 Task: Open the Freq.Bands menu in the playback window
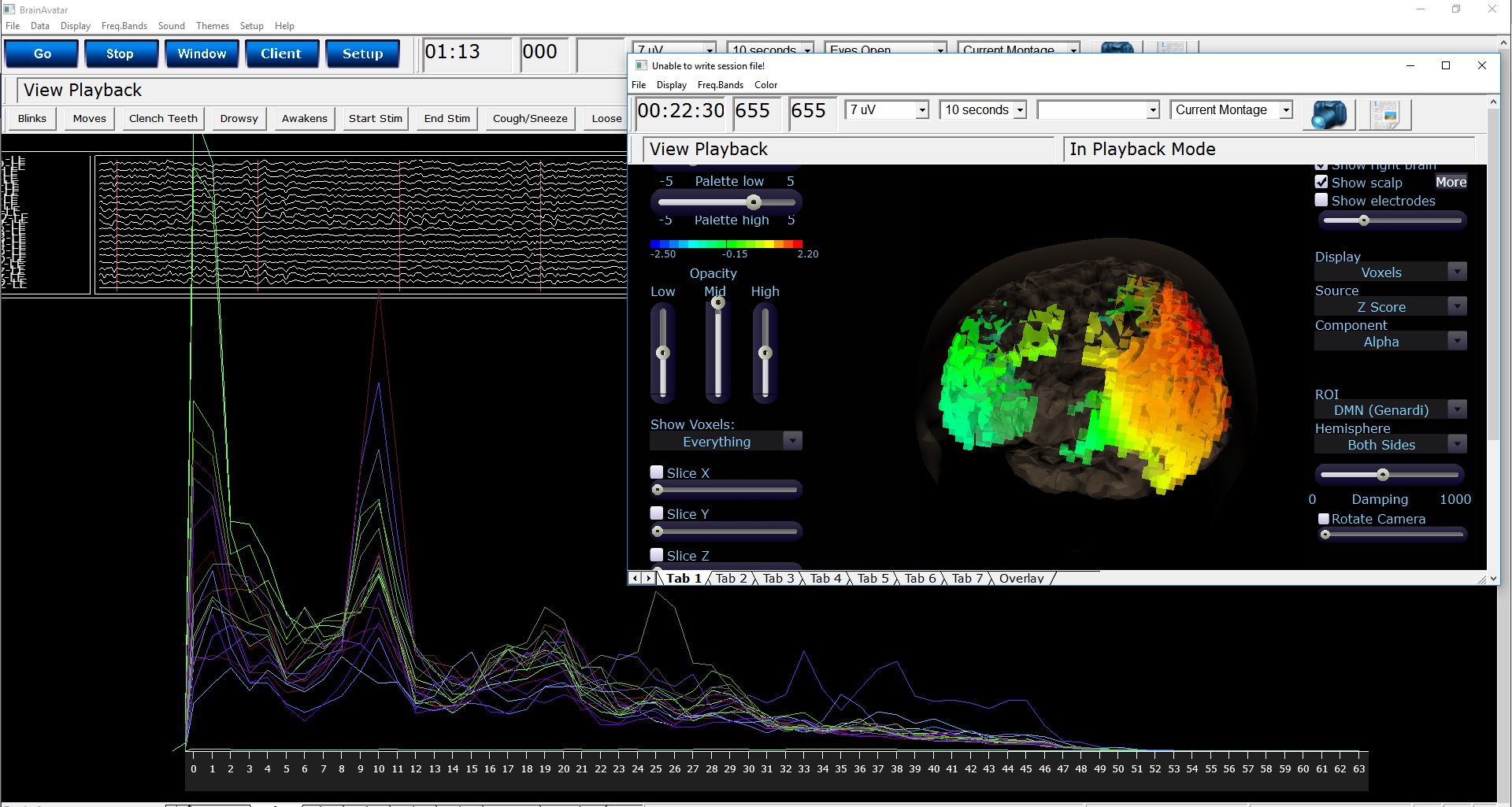click(x=719, y=85)
